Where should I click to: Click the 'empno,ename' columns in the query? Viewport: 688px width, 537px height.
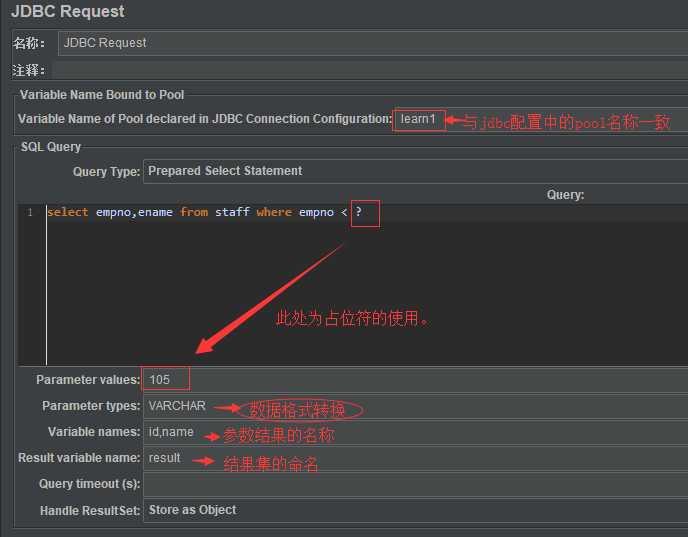point(134,212)
